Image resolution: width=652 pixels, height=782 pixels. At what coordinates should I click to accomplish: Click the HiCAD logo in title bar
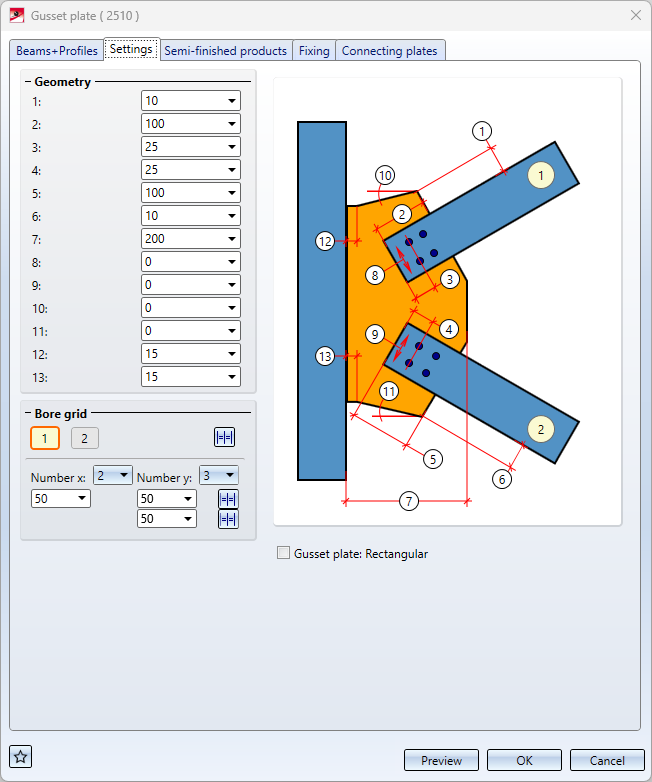pos(16,15)
